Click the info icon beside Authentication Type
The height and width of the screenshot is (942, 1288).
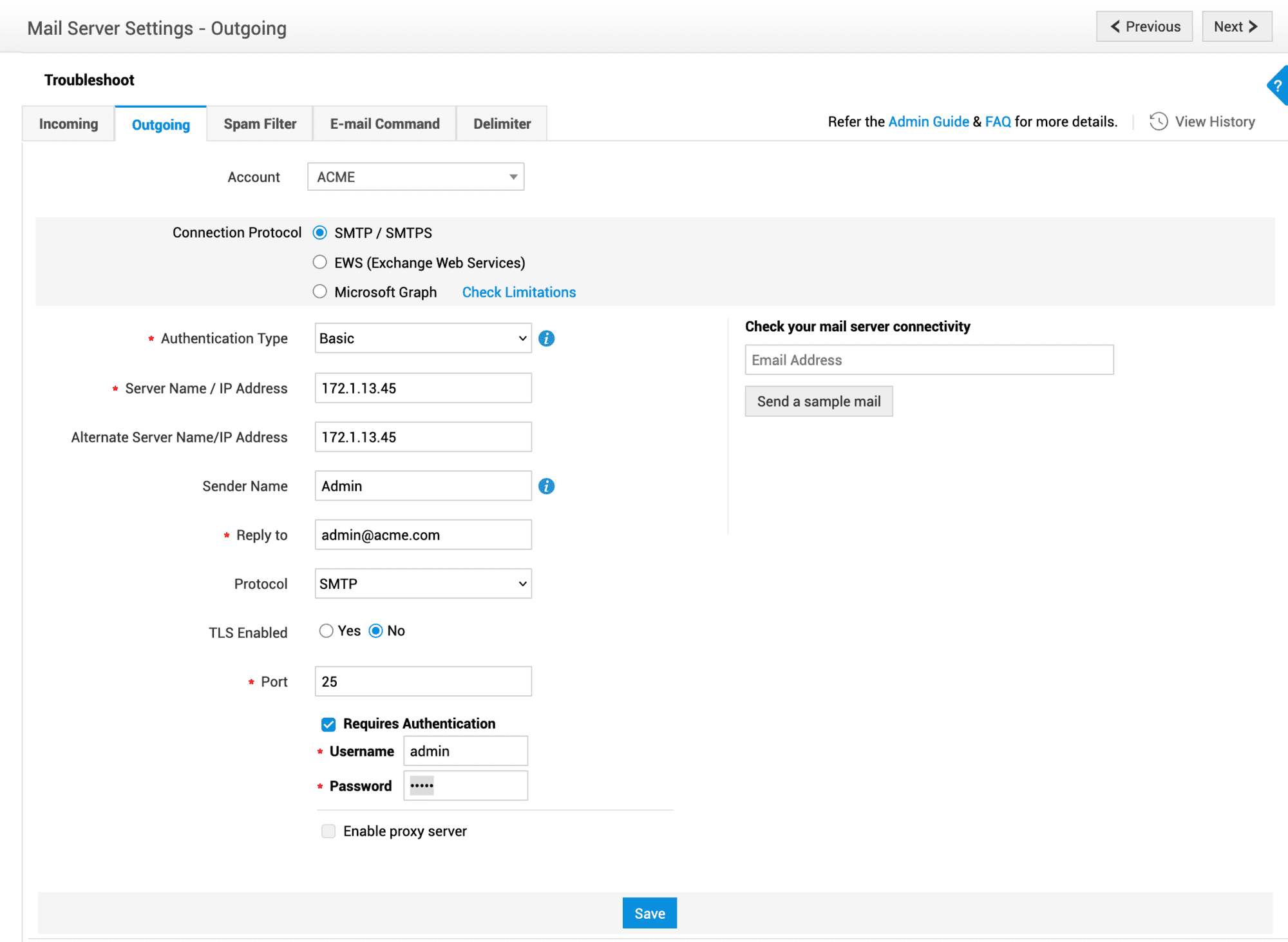pyautogui.click(x=546, y=338)
